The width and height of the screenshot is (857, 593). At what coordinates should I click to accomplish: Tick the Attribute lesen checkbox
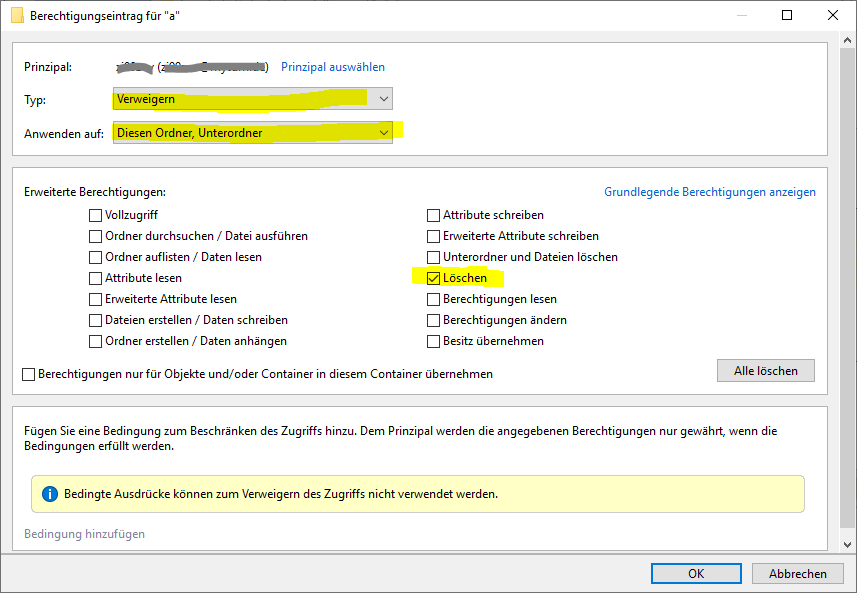pos(96,278)
